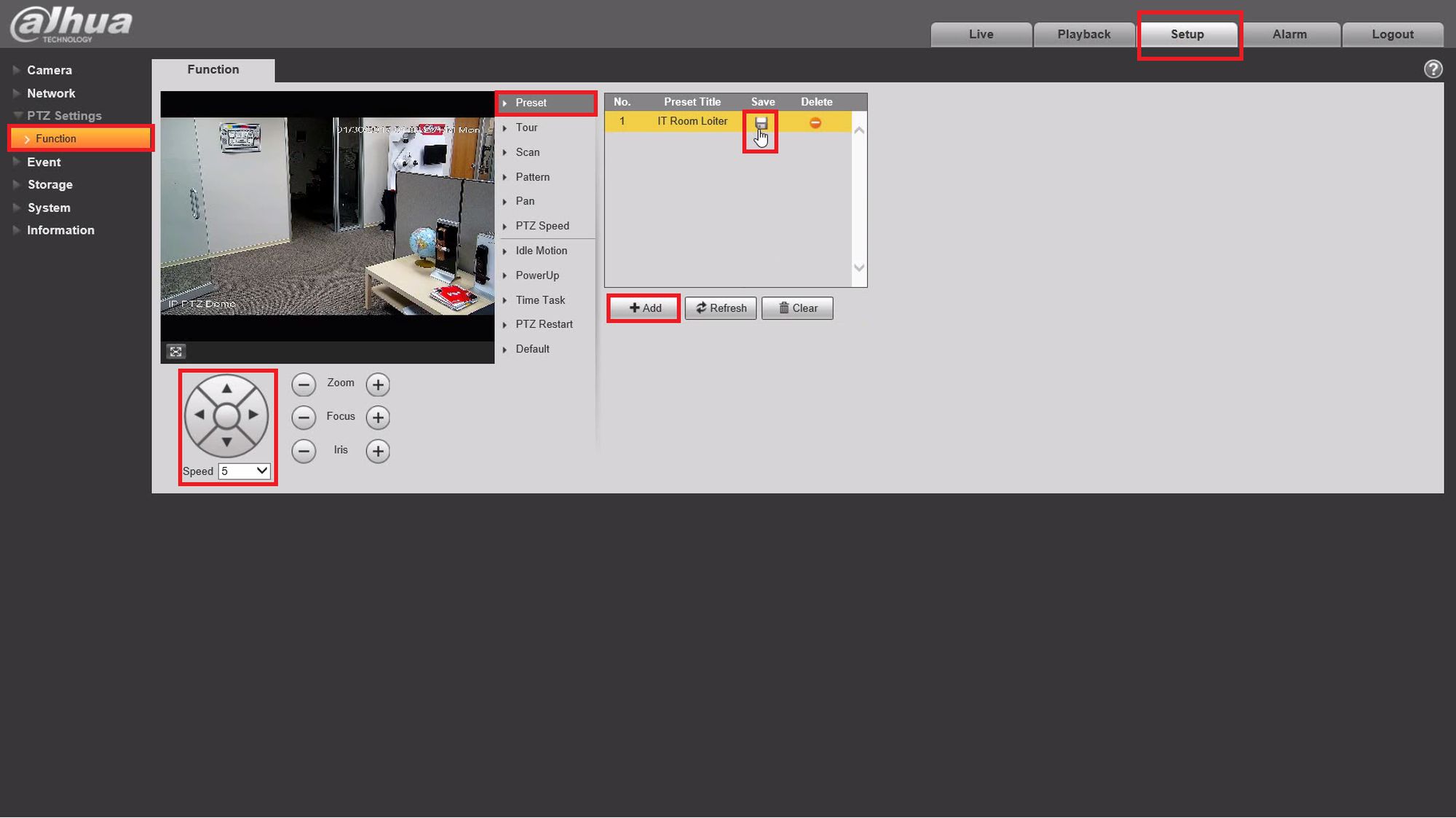Click the save icon for preset 1
The width and height of the screenshot is (1456, 818).
tap(761, 122)
